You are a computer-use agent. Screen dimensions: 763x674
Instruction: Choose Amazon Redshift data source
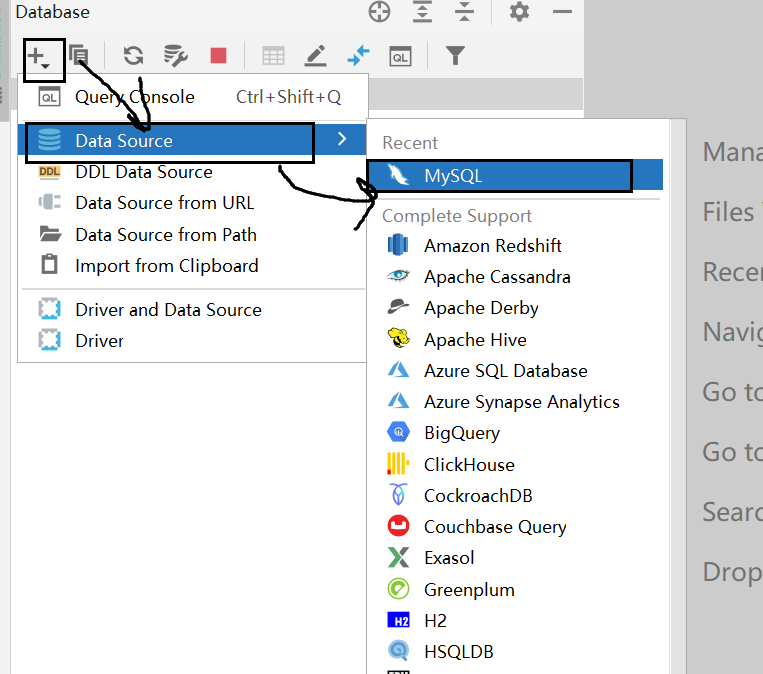(515, 245)
